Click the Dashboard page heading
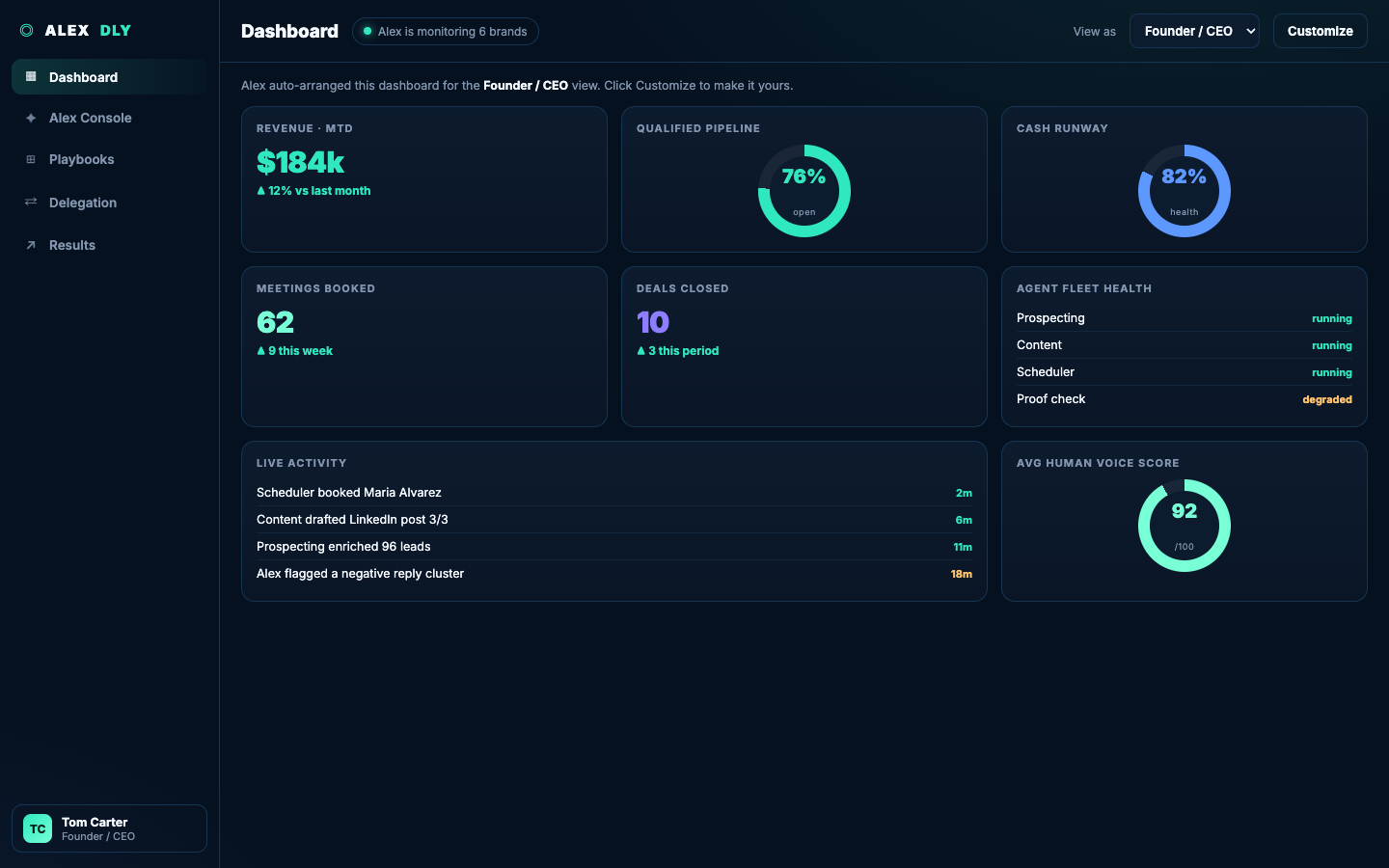 [x=289, y=31]
